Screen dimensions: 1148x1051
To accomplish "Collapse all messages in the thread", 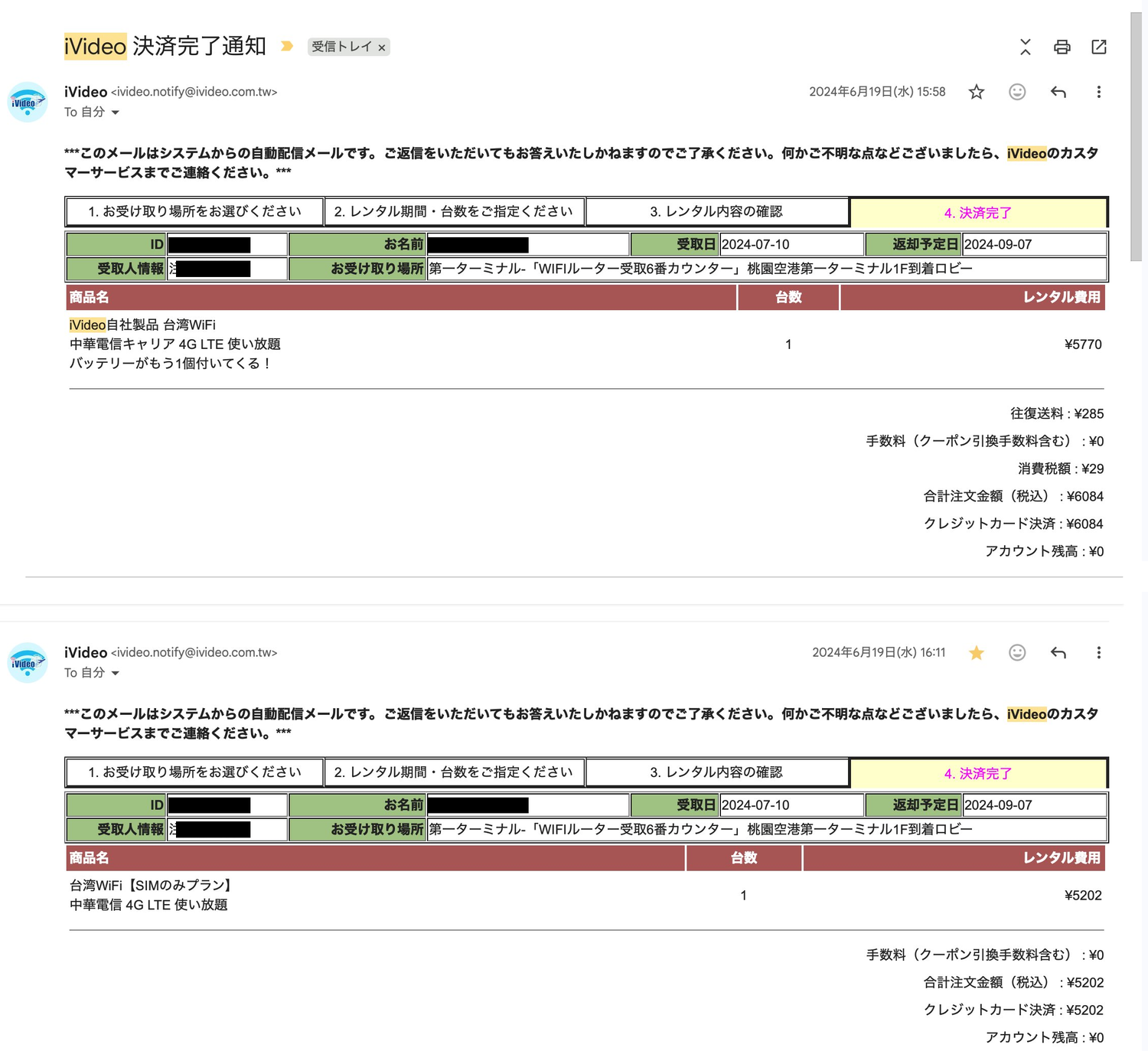I will [x=1026, y=47].
